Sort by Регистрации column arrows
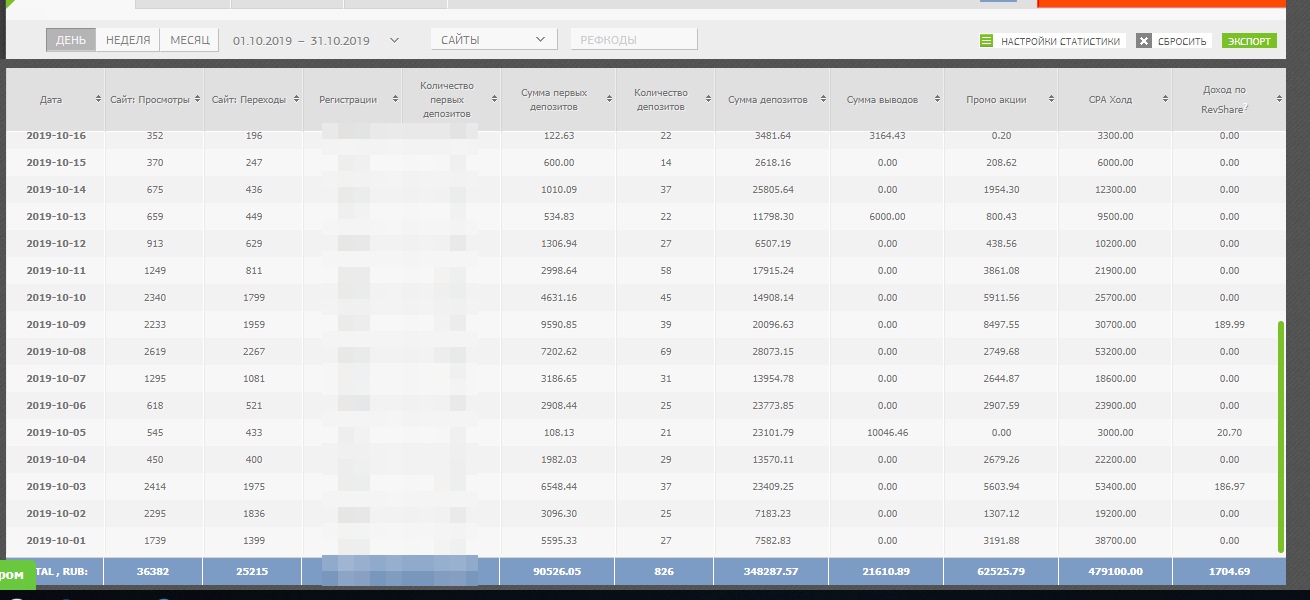Viewport: 1310px width, 600px height. 396,99
